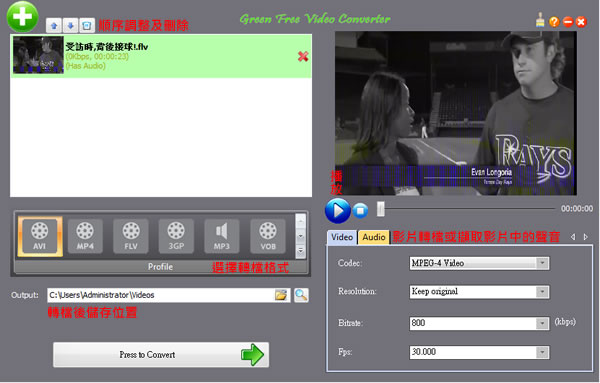Switch to the Audio tab
The width and height of the screenshot is (600, 383).
point(373,237)
